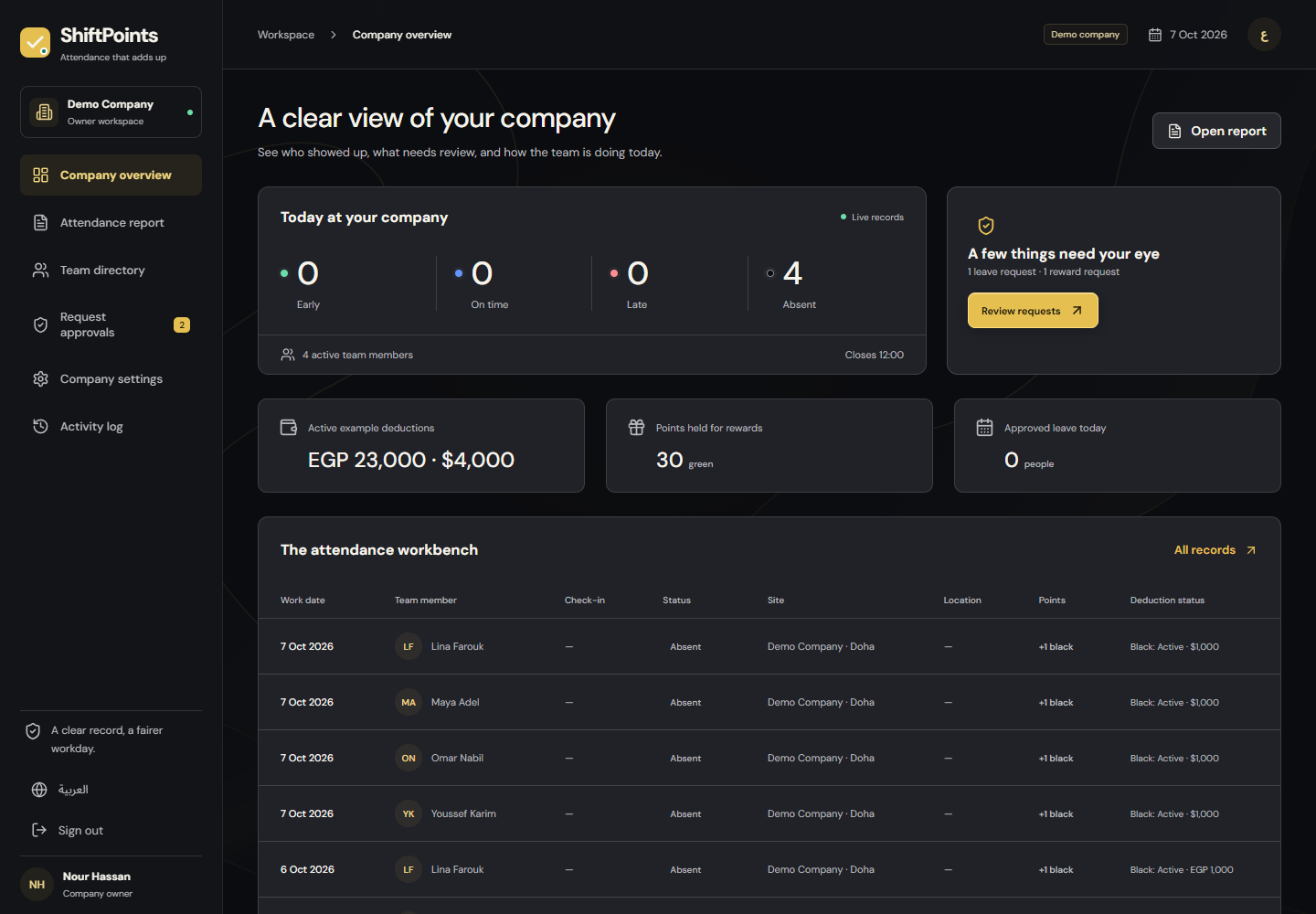Screen dimensions: 1316x914
Task: Click the round avatar in top right
Action: coord(1264,35)
